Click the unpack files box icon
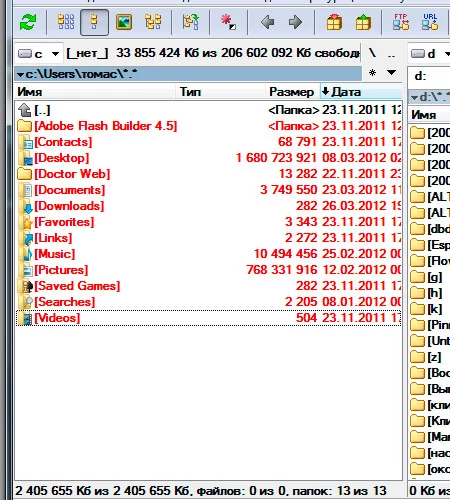450x500 pixels. [x=363, y=22]
